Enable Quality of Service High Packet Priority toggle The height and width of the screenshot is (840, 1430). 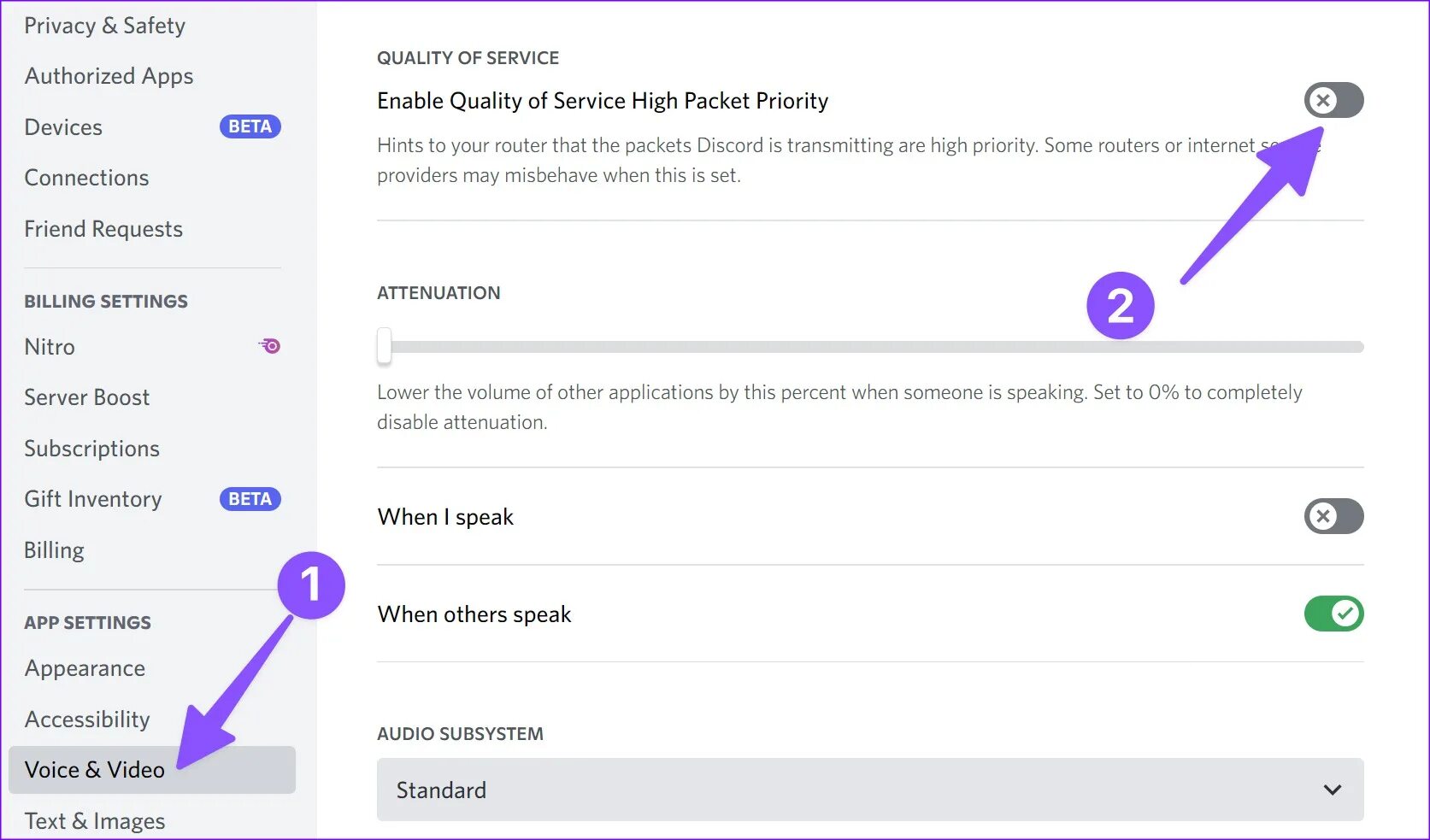1333,101
